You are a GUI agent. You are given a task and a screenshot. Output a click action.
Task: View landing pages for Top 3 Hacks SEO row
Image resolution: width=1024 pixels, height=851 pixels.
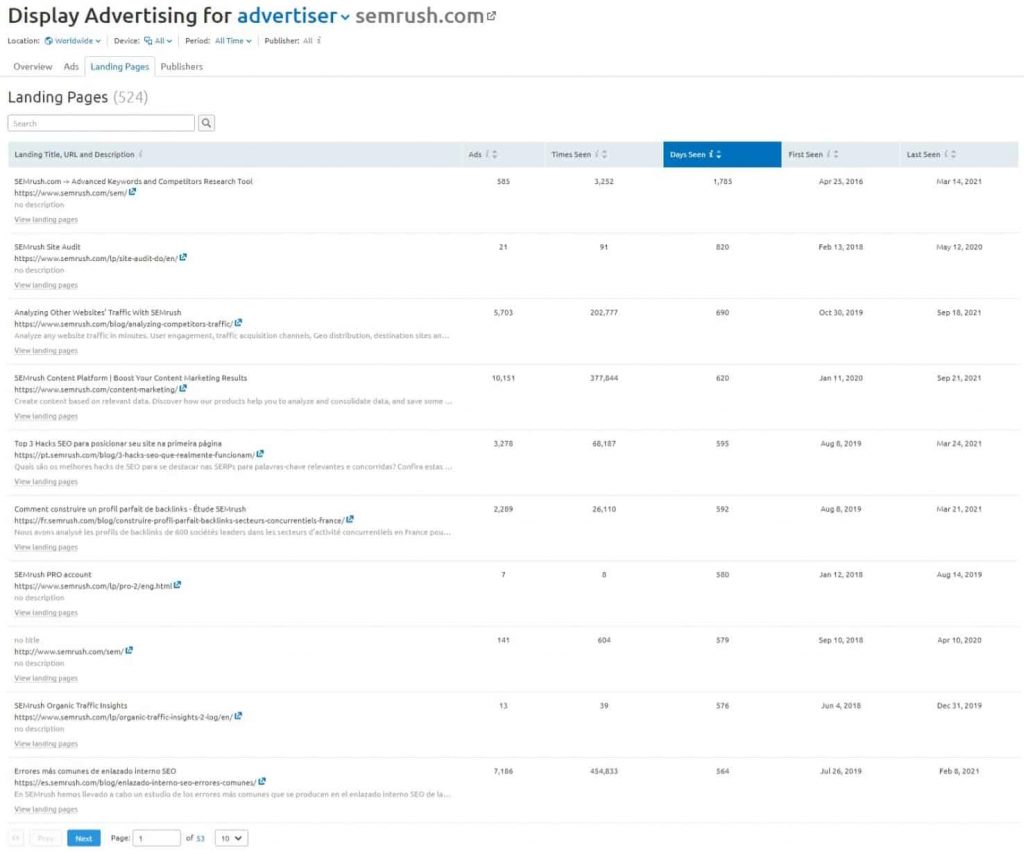46,481
